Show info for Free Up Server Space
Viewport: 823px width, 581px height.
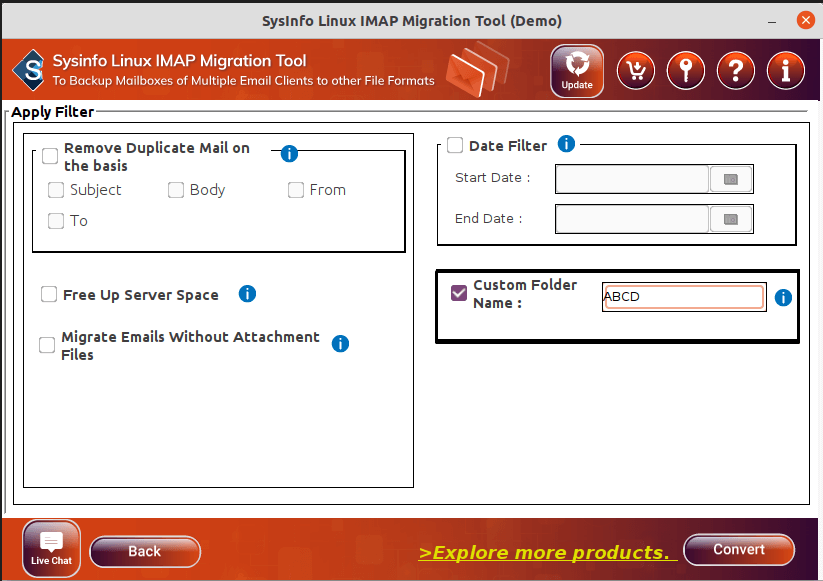point(247,294)
